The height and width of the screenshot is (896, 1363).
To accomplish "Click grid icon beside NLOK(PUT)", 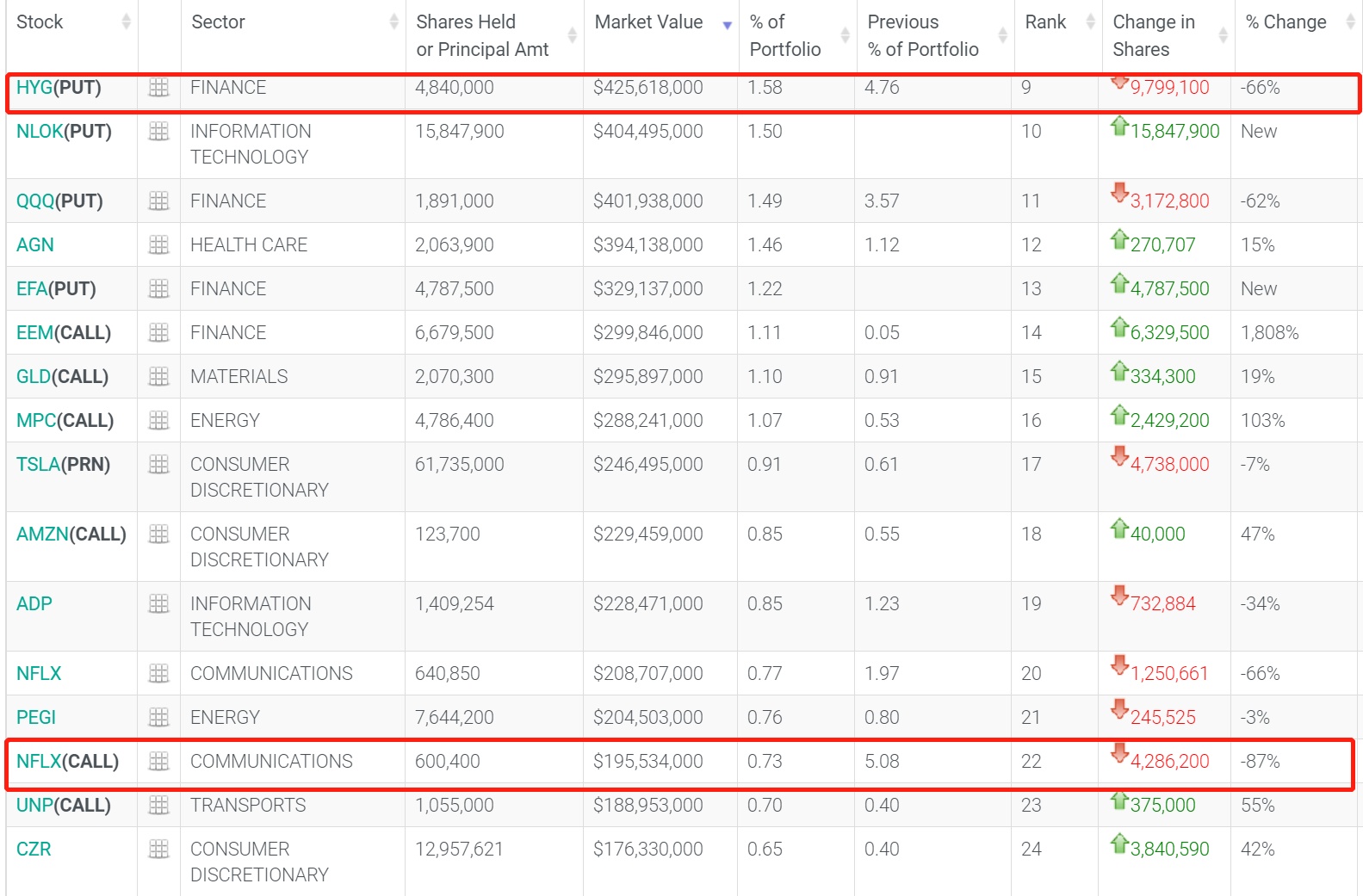I will [x=158, y=132].
